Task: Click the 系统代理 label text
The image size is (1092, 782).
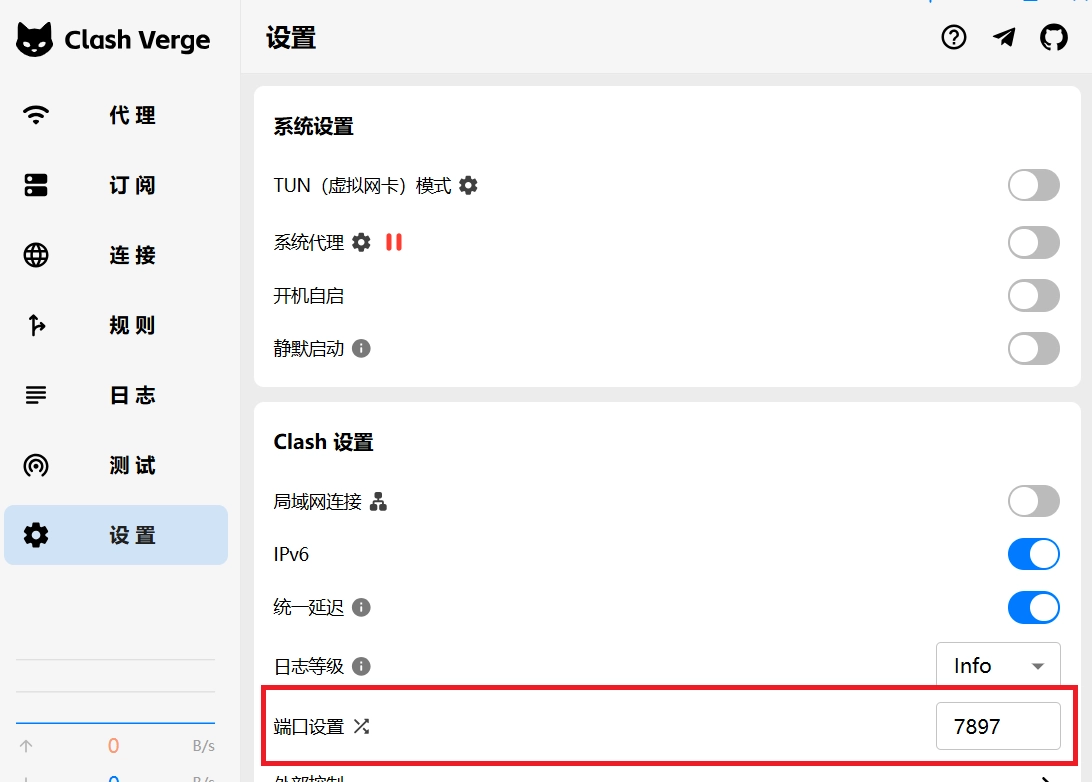Action: point(309,242)
